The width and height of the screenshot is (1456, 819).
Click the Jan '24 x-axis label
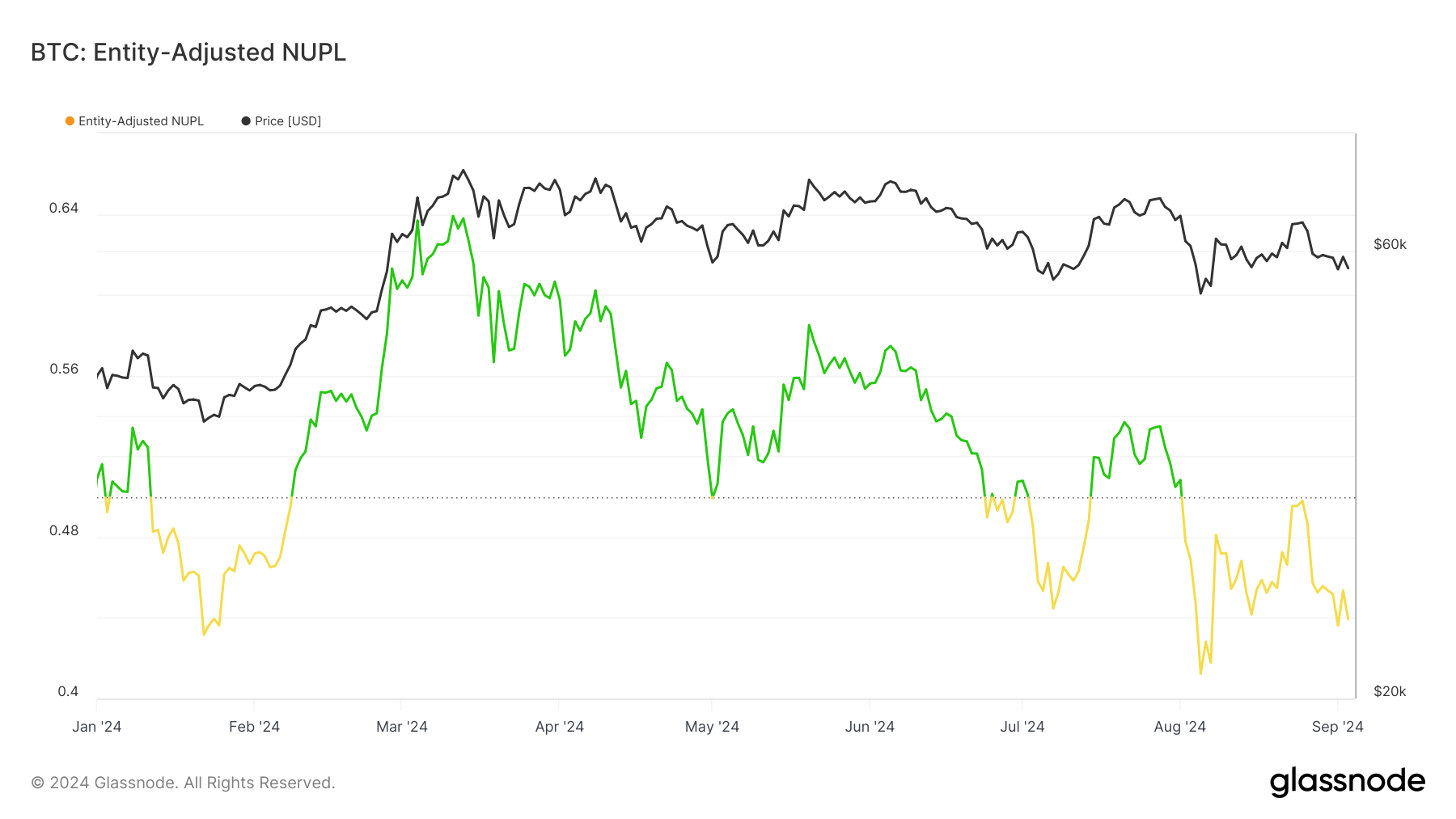click(x=97, y=727)
